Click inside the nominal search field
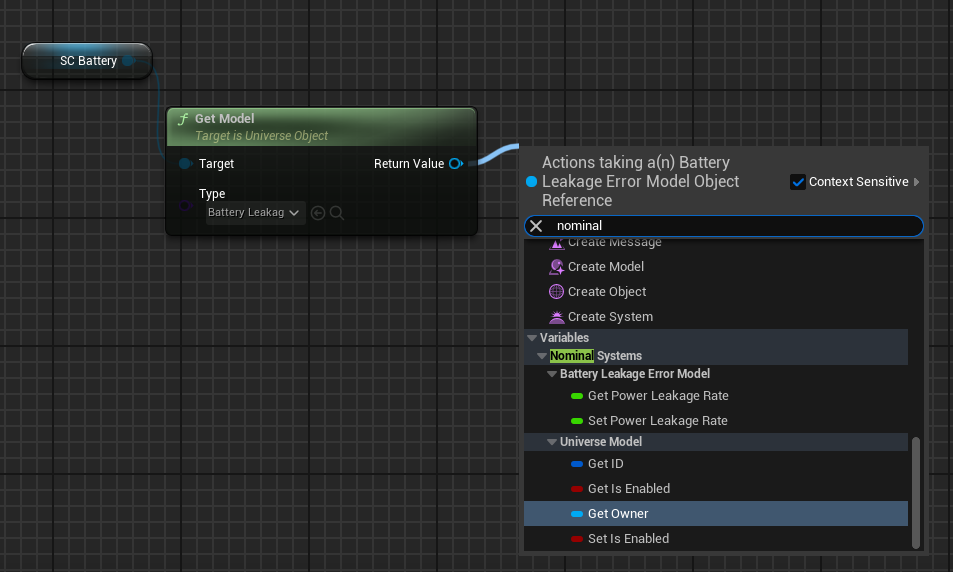The height and width of the screenshot is (572, 953). (730, 226)
